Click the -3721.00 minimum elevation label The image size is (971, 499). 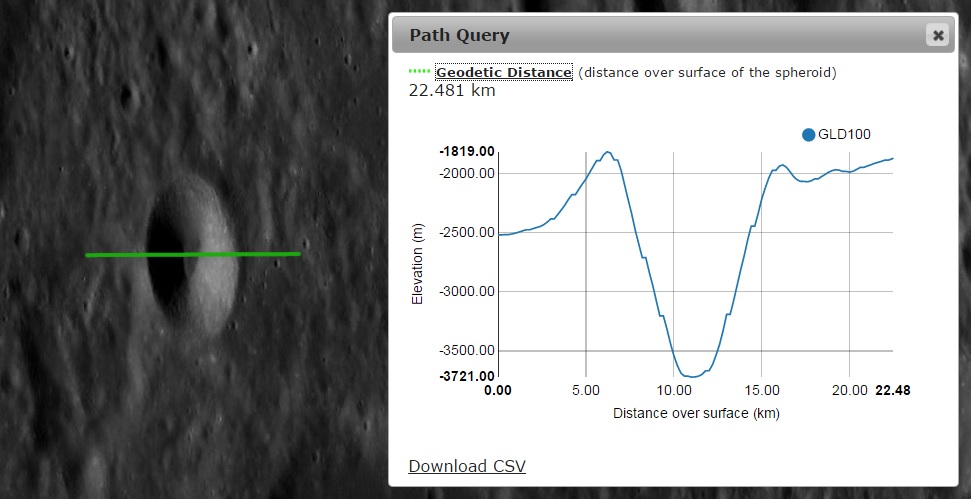466,376
